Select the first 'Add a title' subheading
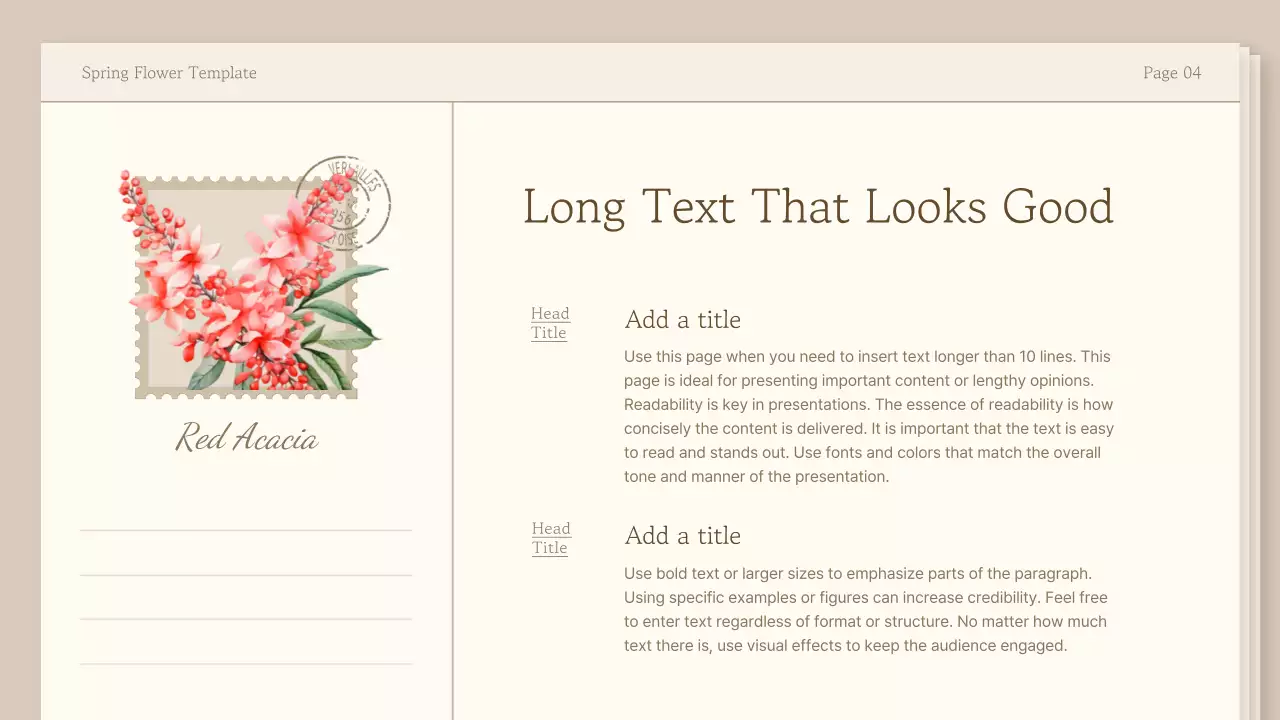This screenshot has height=720, width=1280. [682, 320]
